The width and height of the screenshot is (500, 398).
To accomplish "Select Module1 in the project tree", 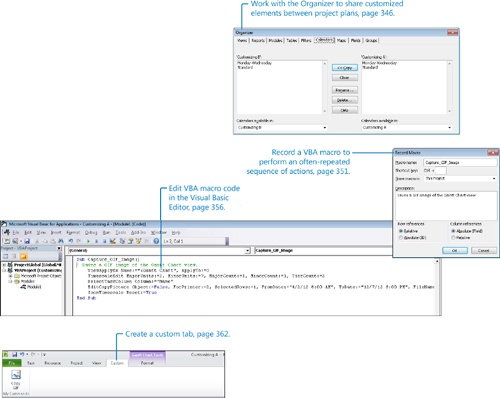I will [x=31, y=287].
